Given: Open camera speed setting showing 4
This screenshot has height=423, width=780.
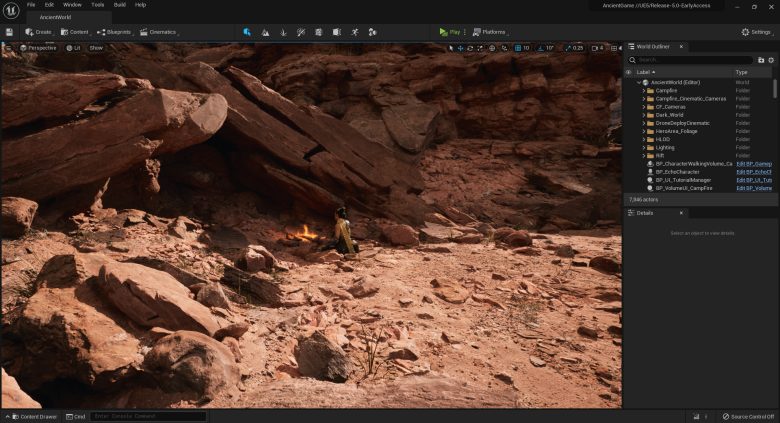Looking at the screenshot, I should click(597, 48).
